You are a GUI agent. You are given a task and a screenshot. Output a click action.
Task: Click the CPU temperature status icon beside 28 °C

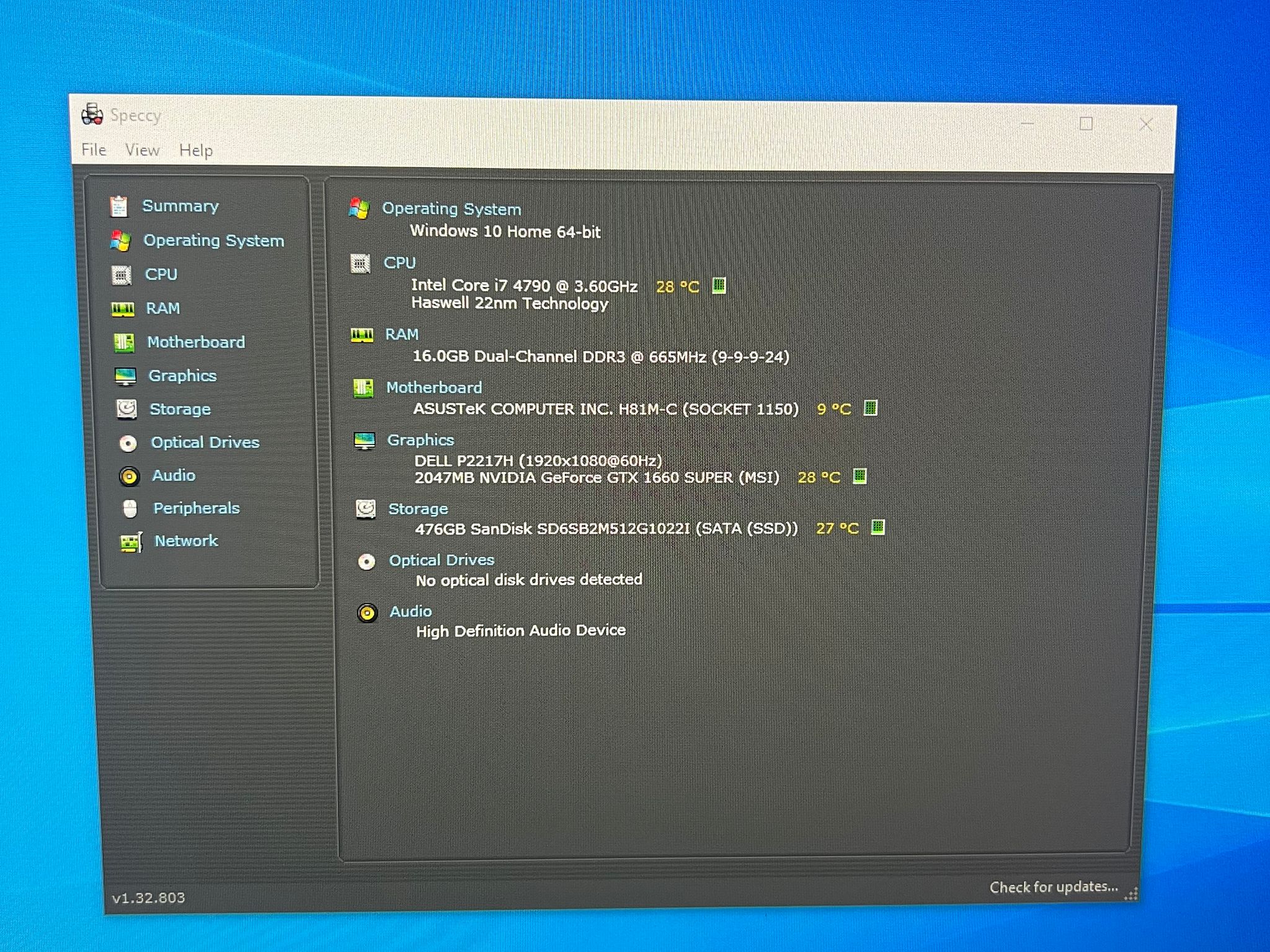click(x=719, y=286)
